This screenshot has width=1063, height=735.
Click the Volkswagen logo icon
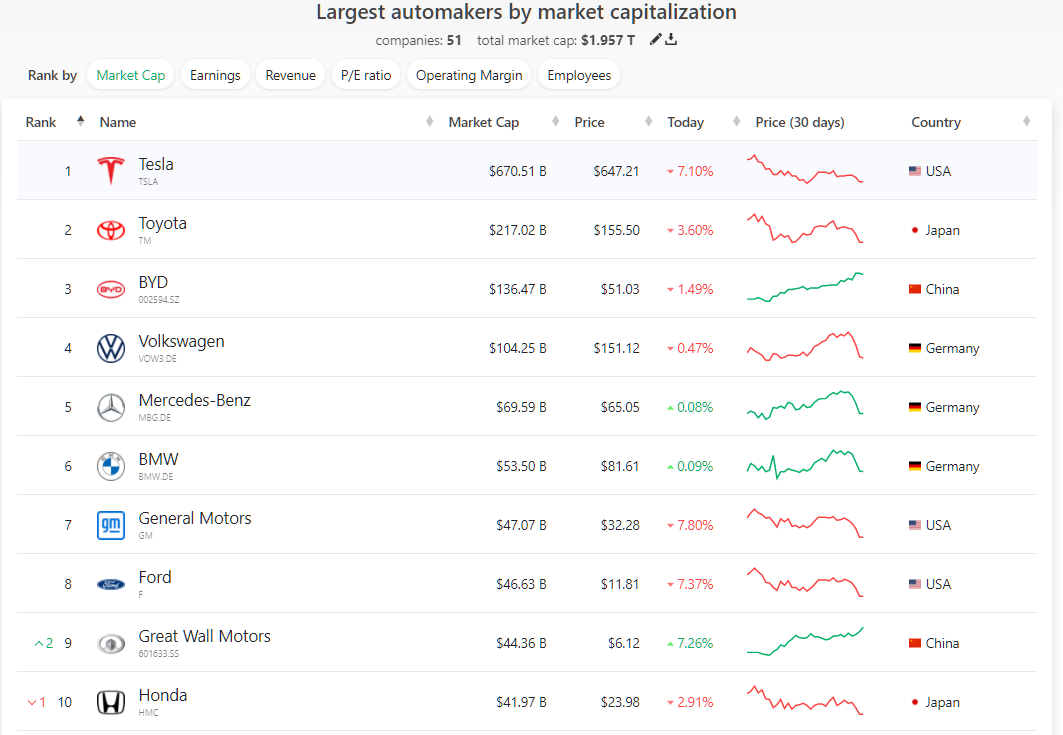[111, 348]
